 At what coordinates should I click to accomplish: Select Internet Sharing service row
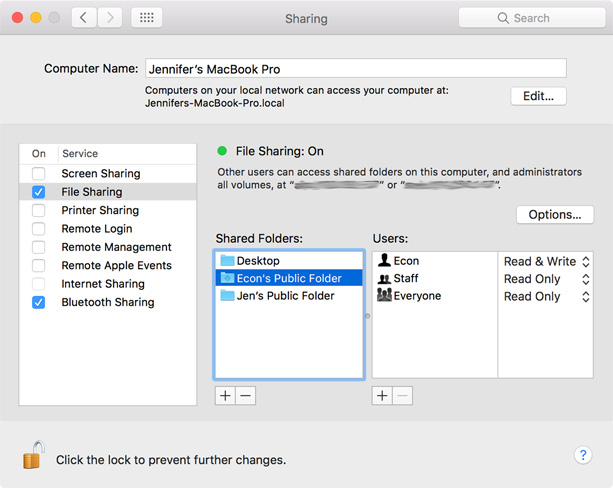click(108, 283)
